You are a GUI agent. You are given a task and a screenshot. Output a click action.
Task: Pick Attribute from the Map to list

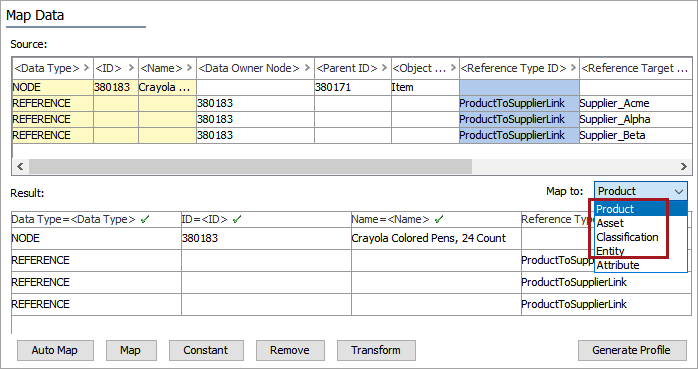pos(641,265)
